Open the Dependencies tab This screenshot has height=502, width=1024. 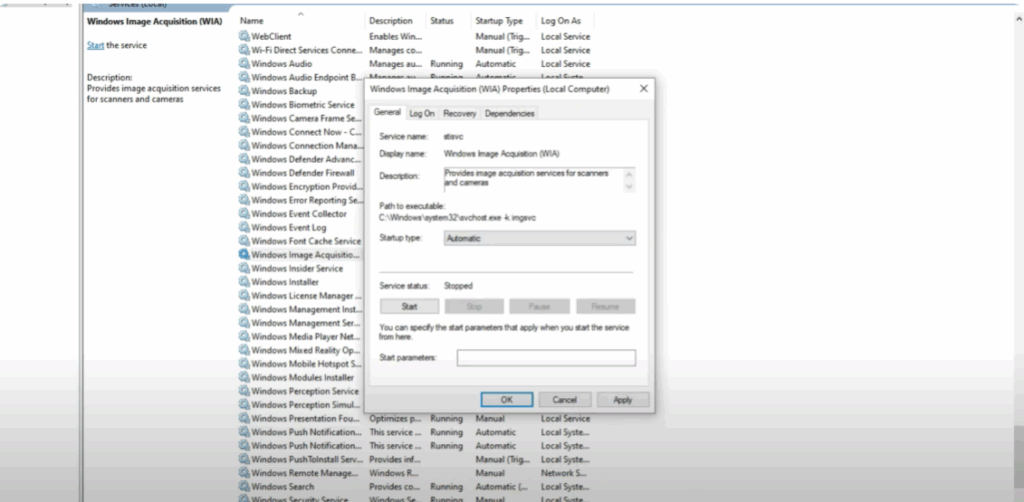(509, 113)
